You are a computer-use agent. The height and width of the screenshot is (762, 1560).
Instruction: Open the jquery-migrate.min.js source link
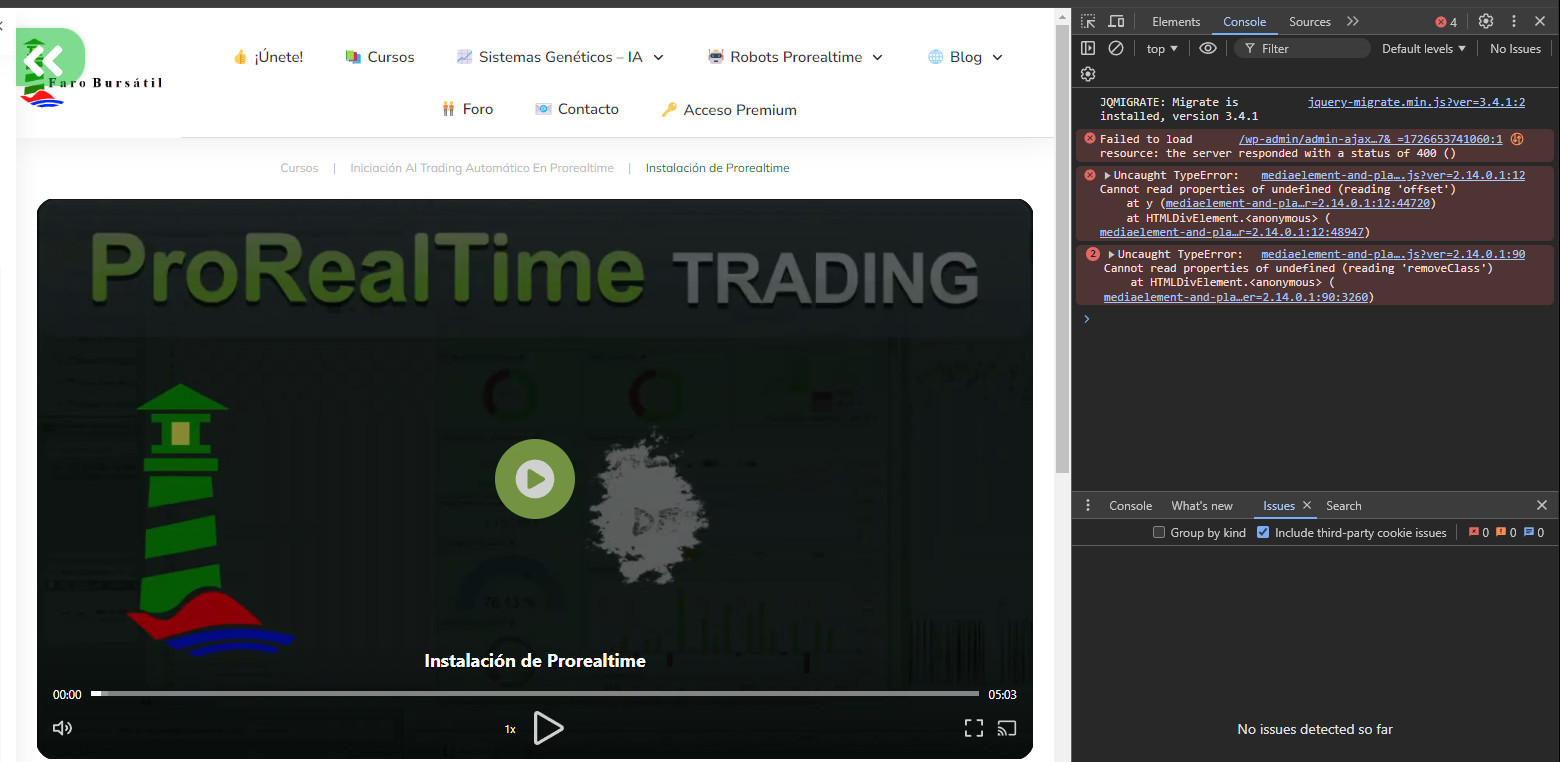(x=1416, y=102)
